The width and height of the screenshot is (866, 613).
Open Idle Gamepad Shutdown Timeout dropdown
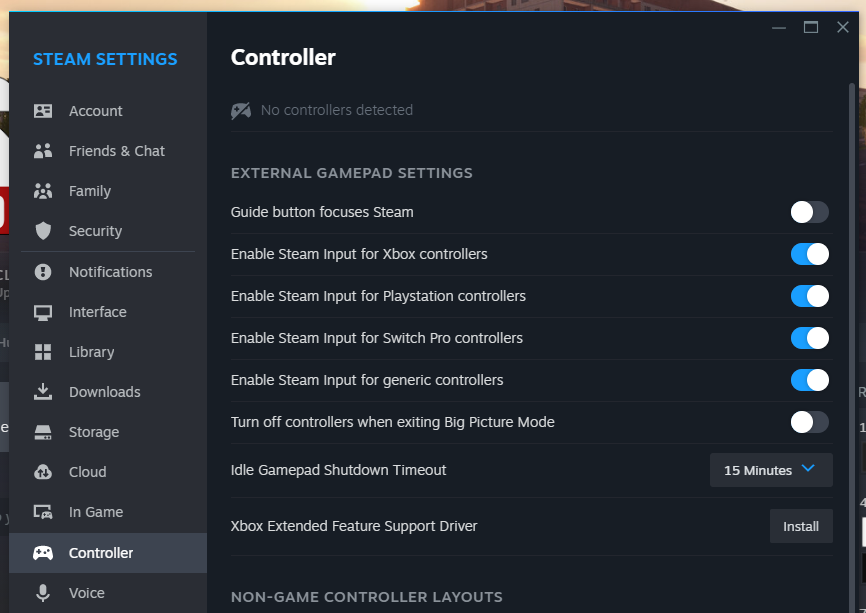(x=770, y=470)
